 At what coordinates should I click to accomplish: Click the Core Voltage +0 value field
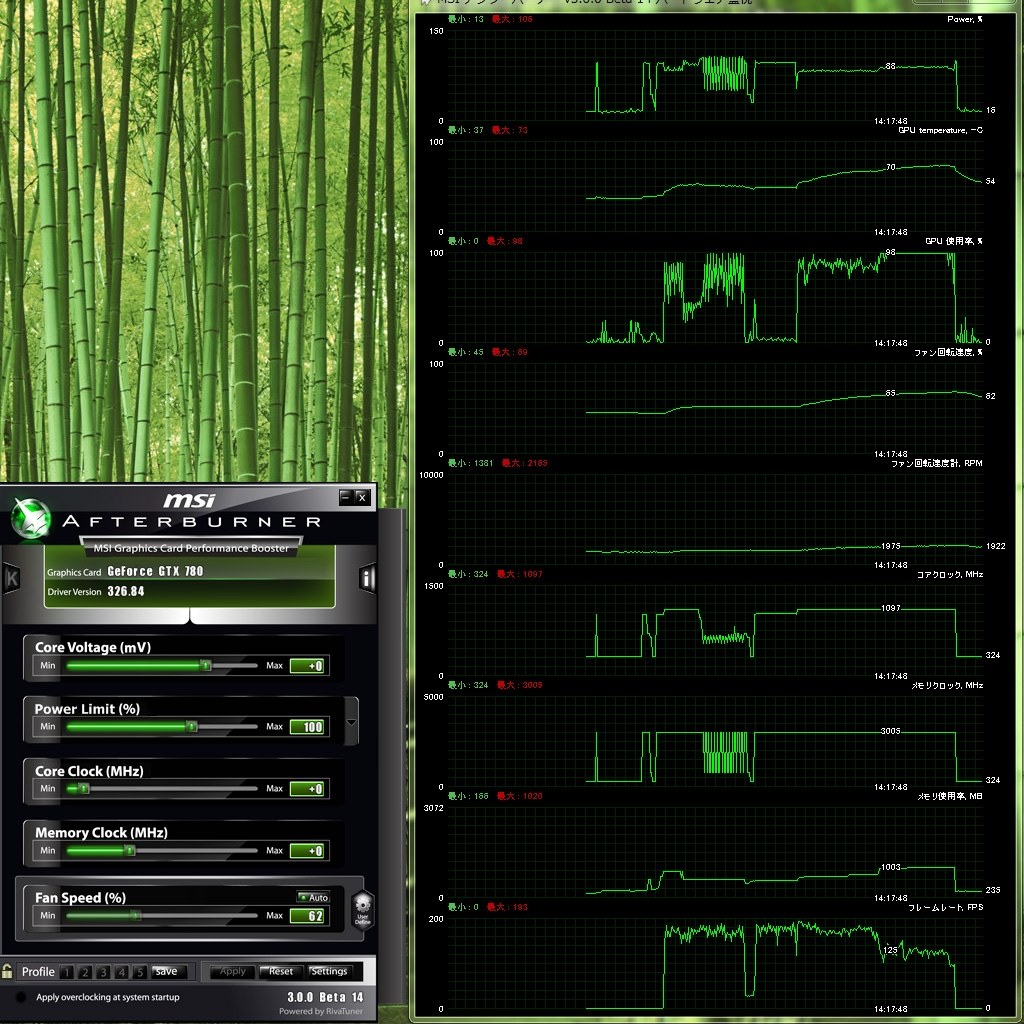(x=307, y=665)
